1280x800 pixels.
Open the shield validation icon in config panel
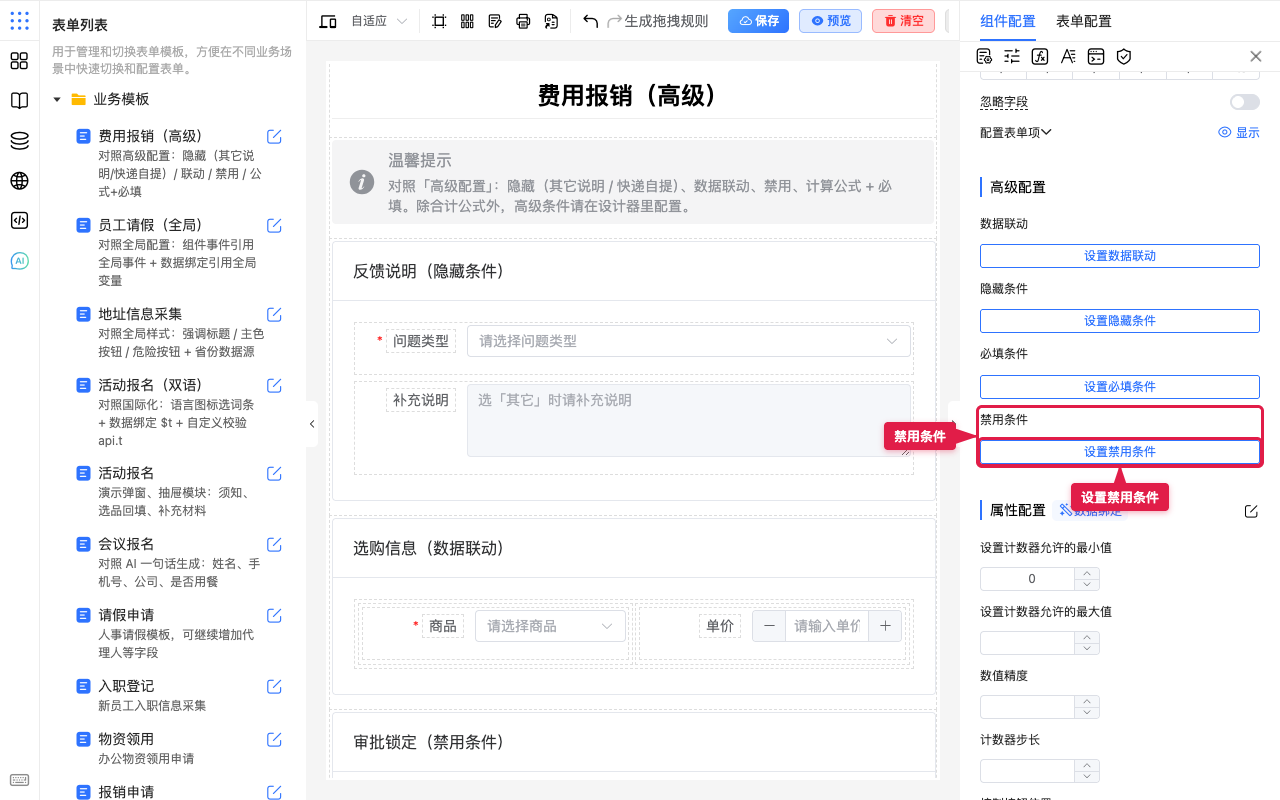point(1124,57)
